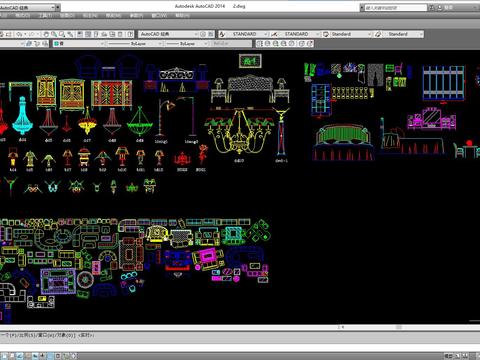Open the Tools menu in menu bar

(45, 15)
